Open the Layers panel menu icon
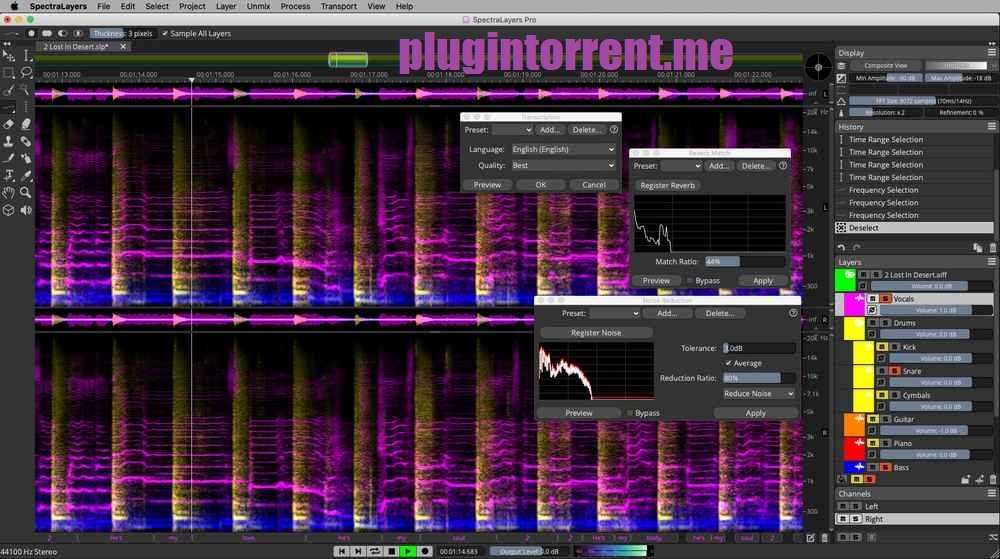Screen dimensions: 1000x559 (992, 262)
